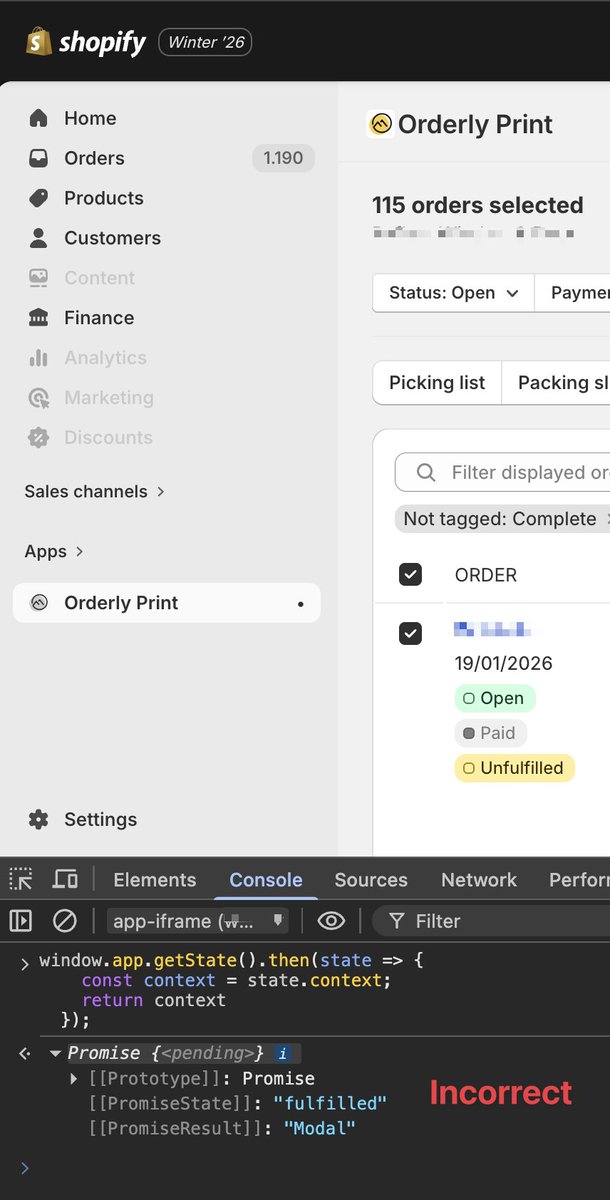This screenshot has height=1200, width=610.
Task: Click the yellow Unfulfilled status badge
Action: [x=514, y=768]
